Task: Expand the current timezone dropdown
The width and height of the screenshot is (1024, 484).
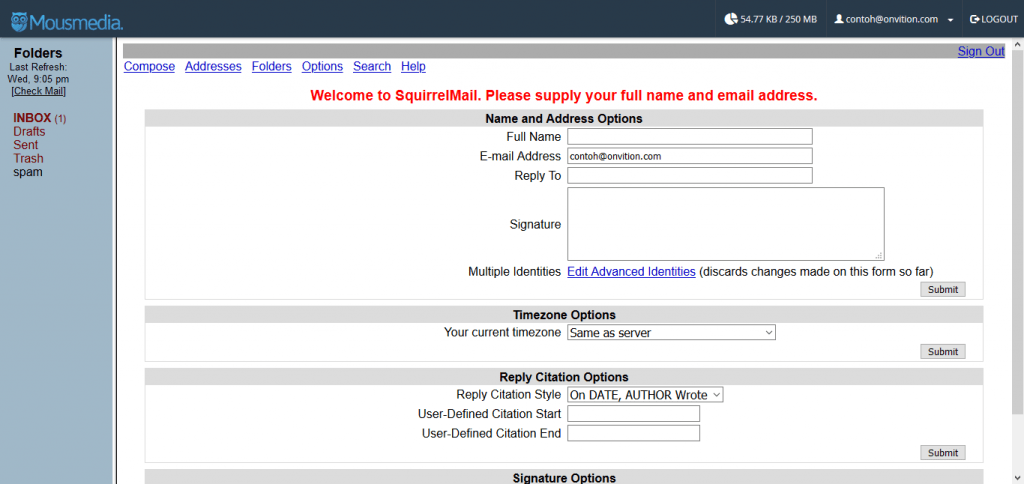Action: pos(671,332)
